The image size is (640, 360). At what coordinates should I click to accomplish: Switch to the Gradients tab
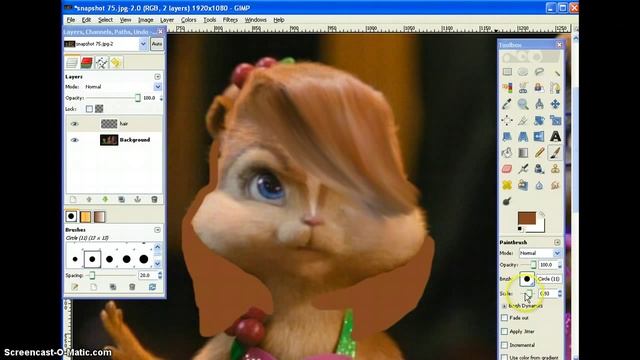(x=99, y=217)
